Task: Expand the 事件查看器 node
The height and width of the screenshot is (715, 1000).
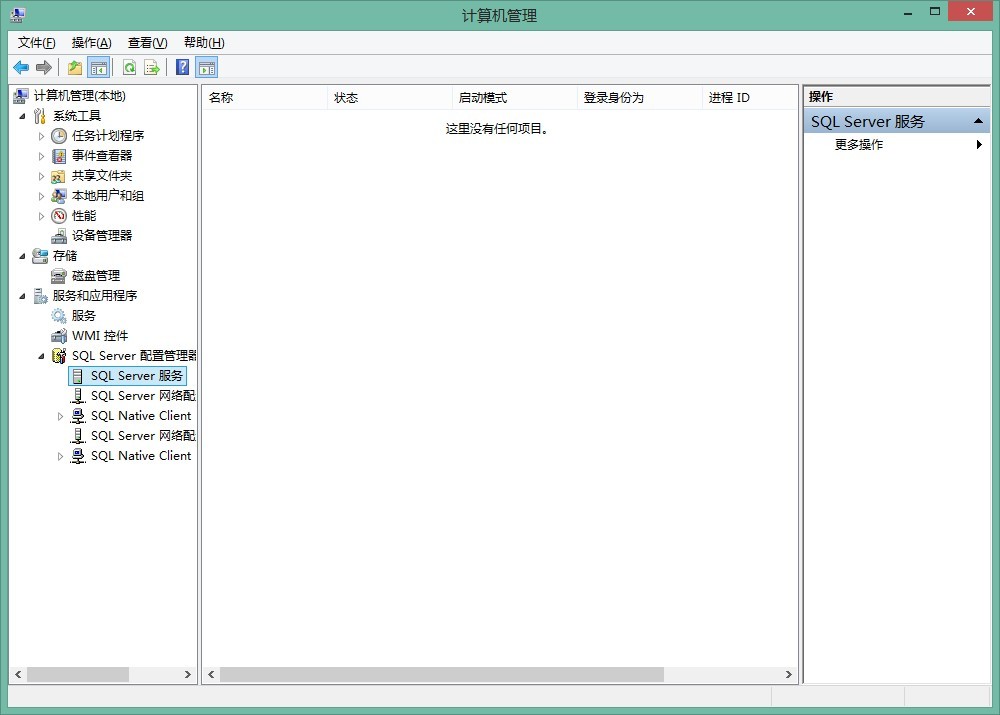Action: 41,156
